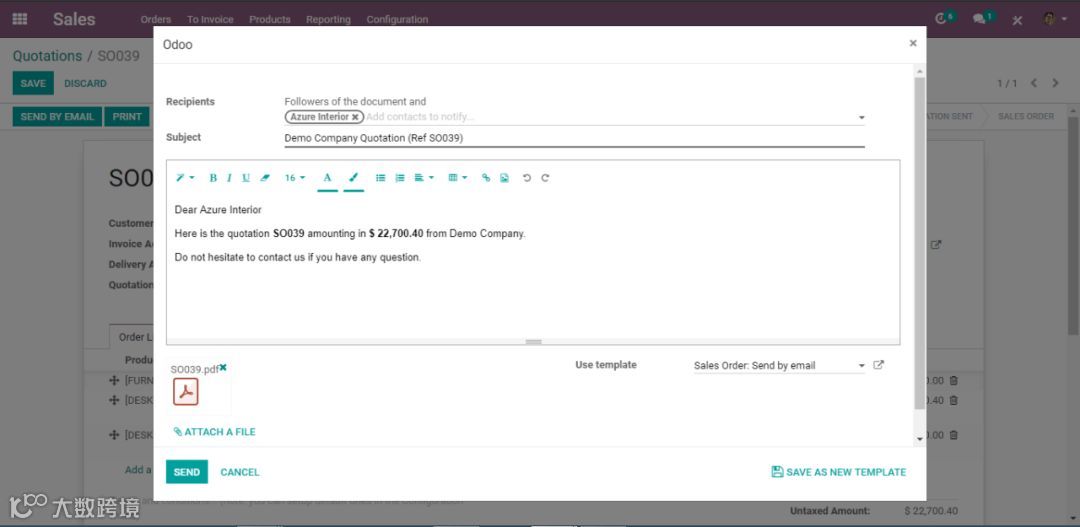Viewport: 1080px width, 527px height.
Task: Toggle underline formatting in email editor
Action: 246,178
